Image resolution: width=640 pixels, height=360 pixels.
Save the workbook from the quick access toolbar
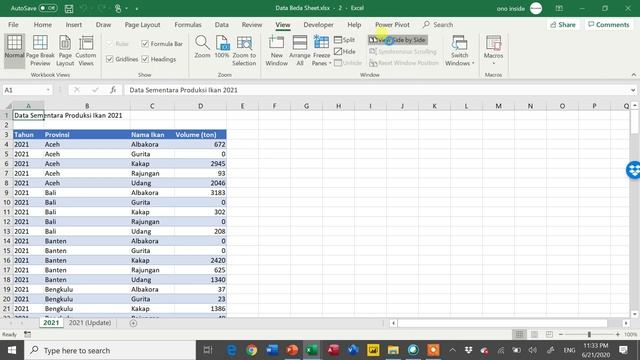click(x=69, y=8)
